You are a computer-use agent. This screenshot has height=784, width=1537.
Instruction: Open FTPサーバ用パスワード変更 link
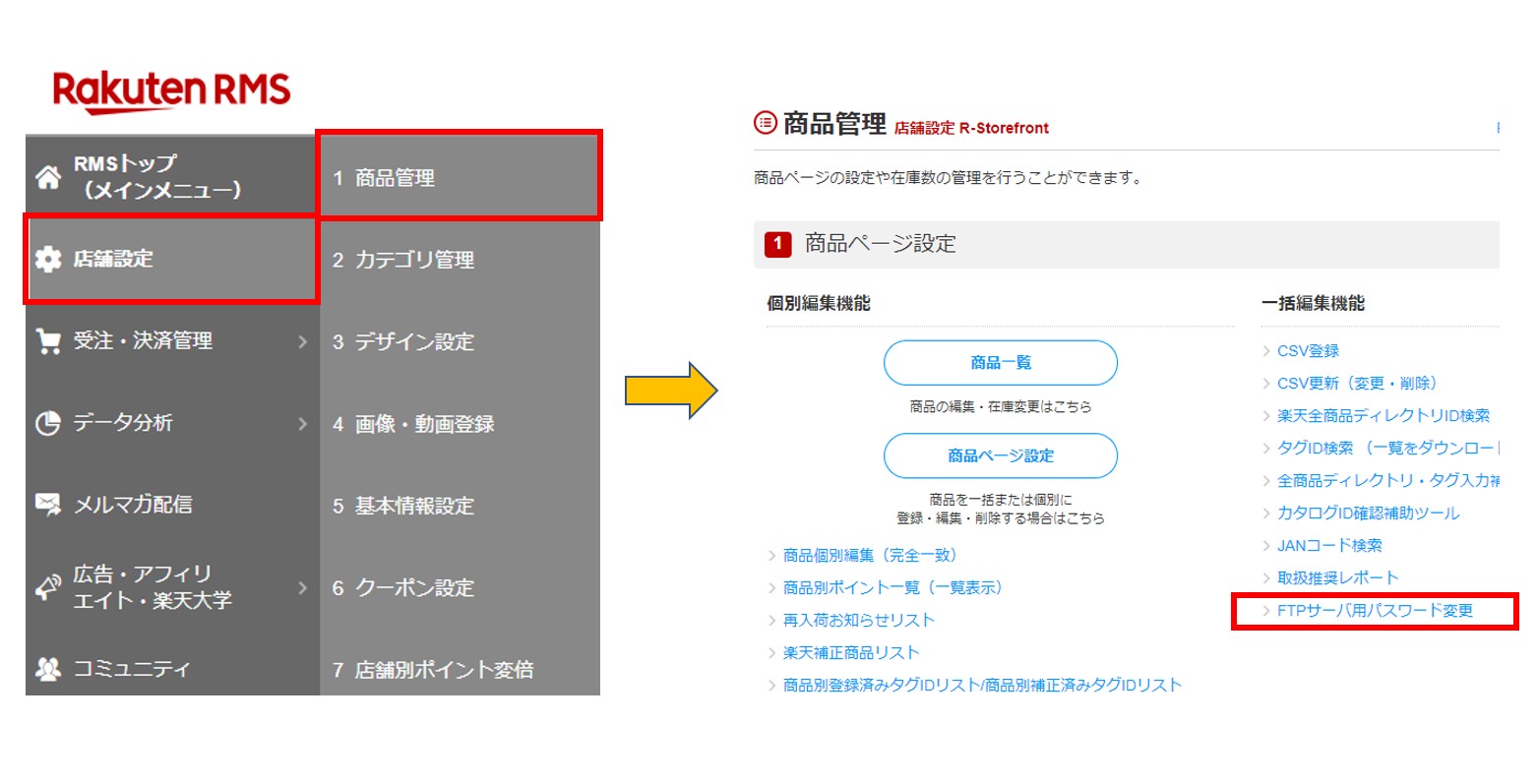click(x=1375, y=611)
